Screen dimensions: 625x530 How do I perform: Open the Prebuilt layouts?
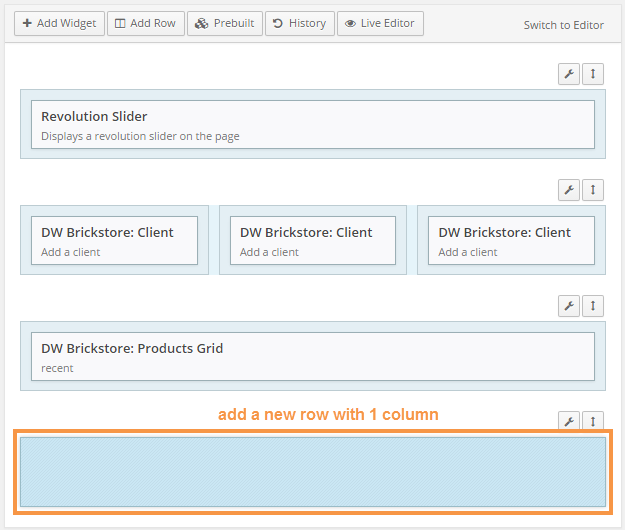point(225,24)
